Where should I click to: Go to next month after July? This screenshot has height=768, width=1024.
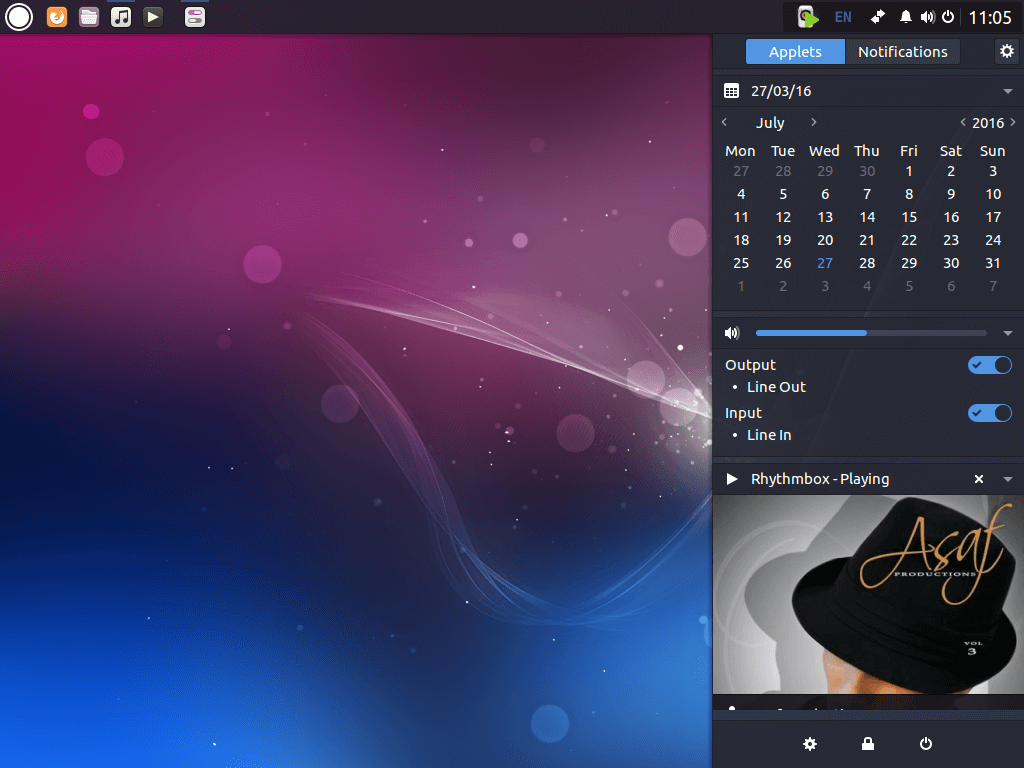tap(814, 122)
